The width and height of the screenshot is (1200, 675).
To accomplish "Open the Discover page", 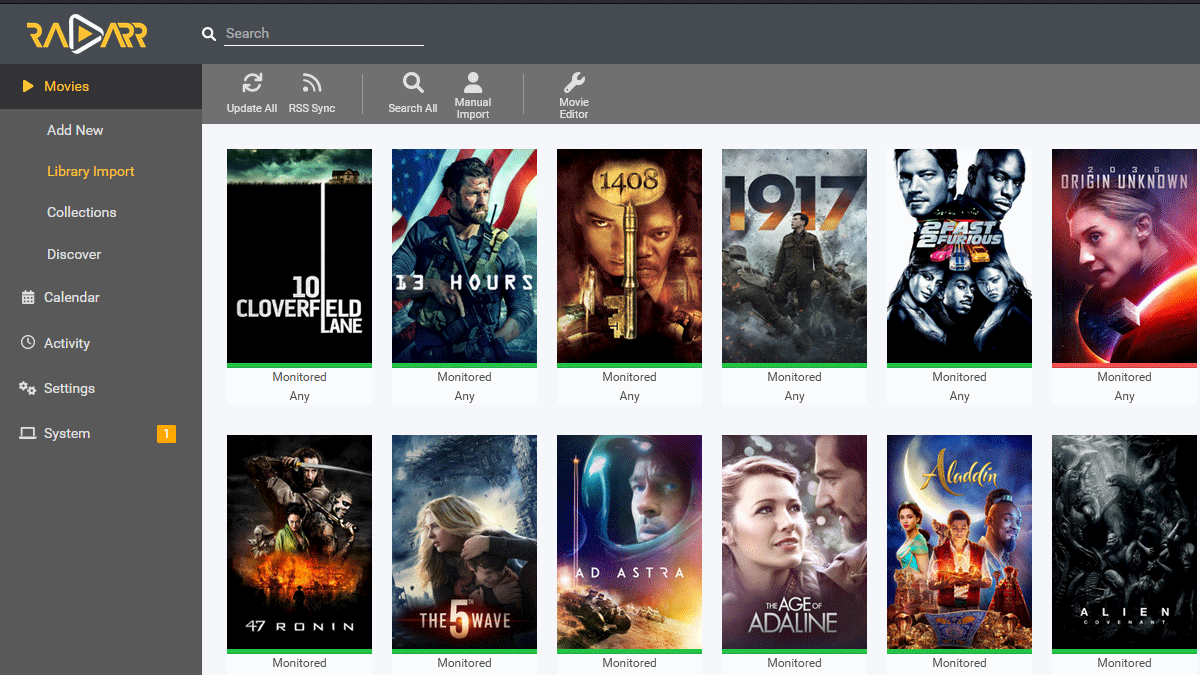I will (74, 254).
